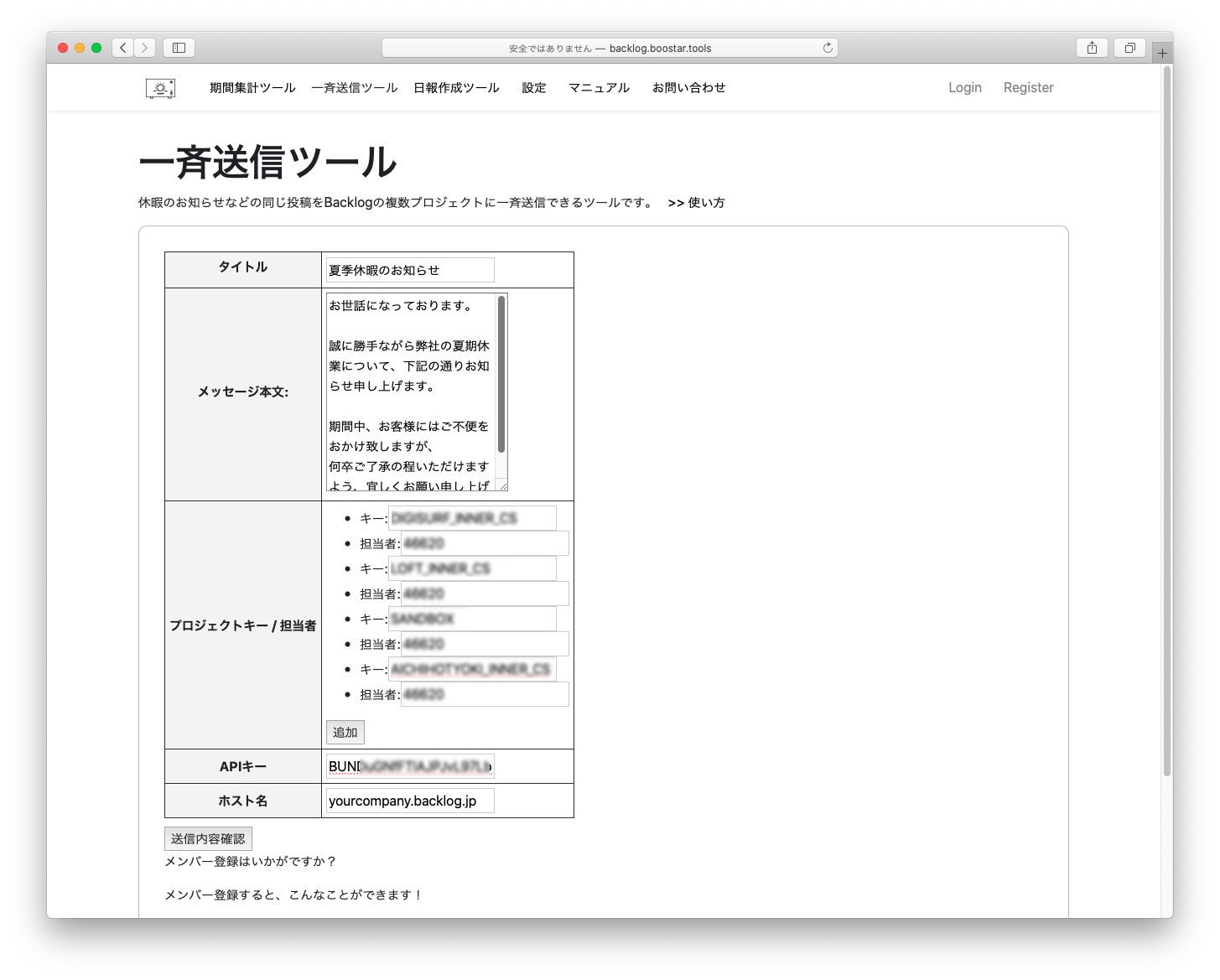The height and width of the screenshot is (980, 1220).
Task: Focus the ホスト名 input field
Action: (410, 801)
